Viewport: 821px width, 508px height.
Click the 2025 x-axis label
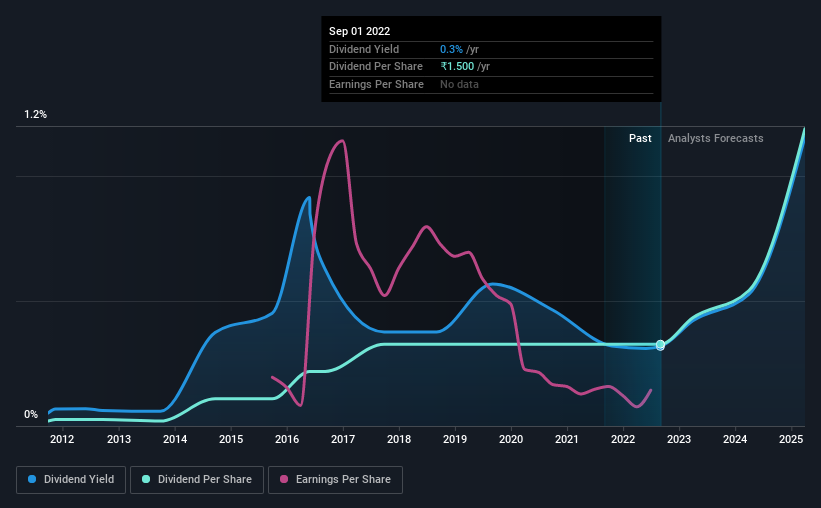pos(791,439)
